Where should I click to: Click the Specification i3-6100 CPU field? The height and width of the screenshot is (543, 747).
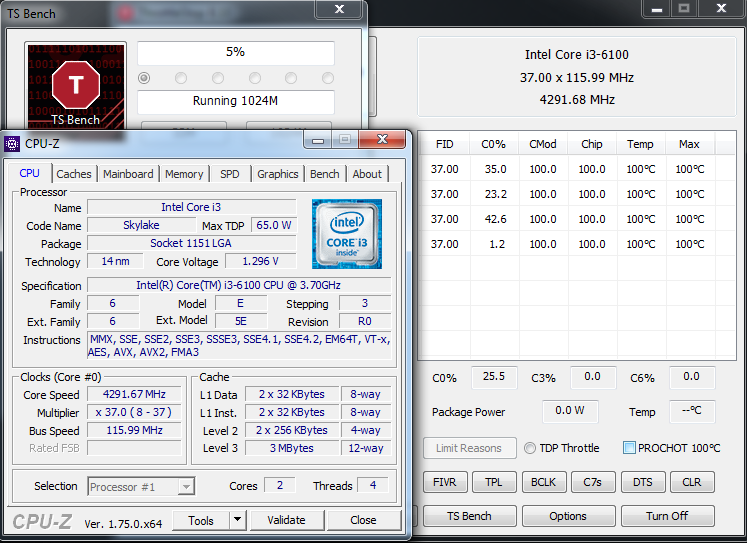[239, 285]
